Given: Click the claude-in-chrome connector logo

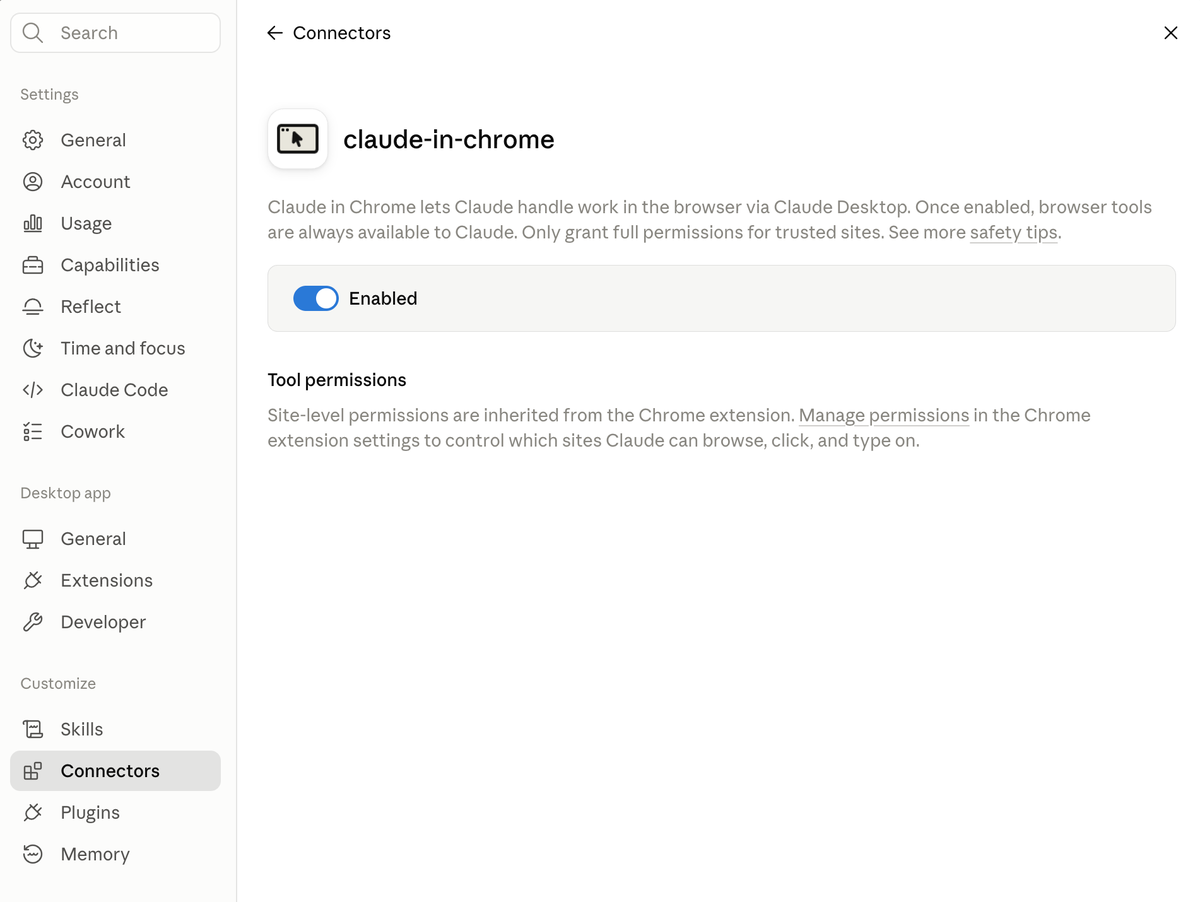Looking at the screenshot, I should coord(298,139).
